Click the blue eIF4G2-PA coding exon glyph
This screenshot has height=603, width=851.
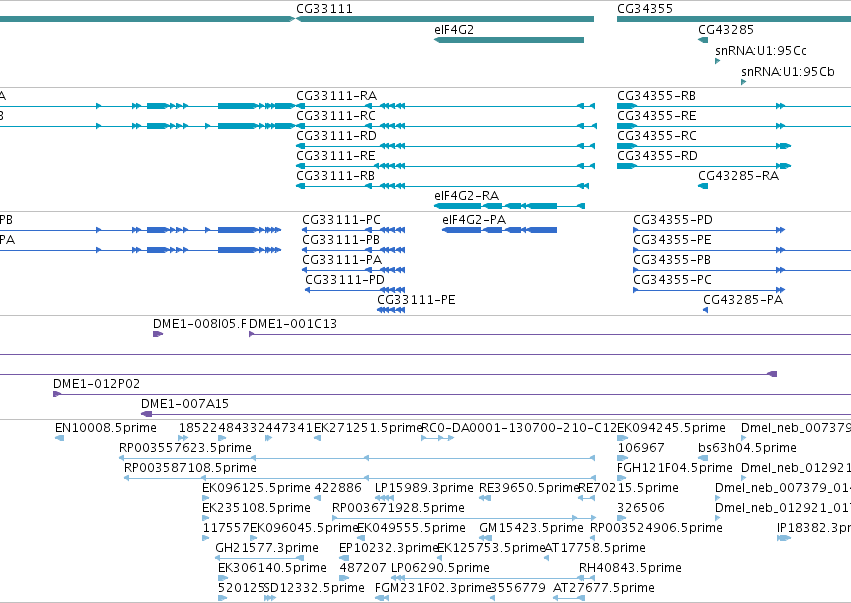pos(499,230)
